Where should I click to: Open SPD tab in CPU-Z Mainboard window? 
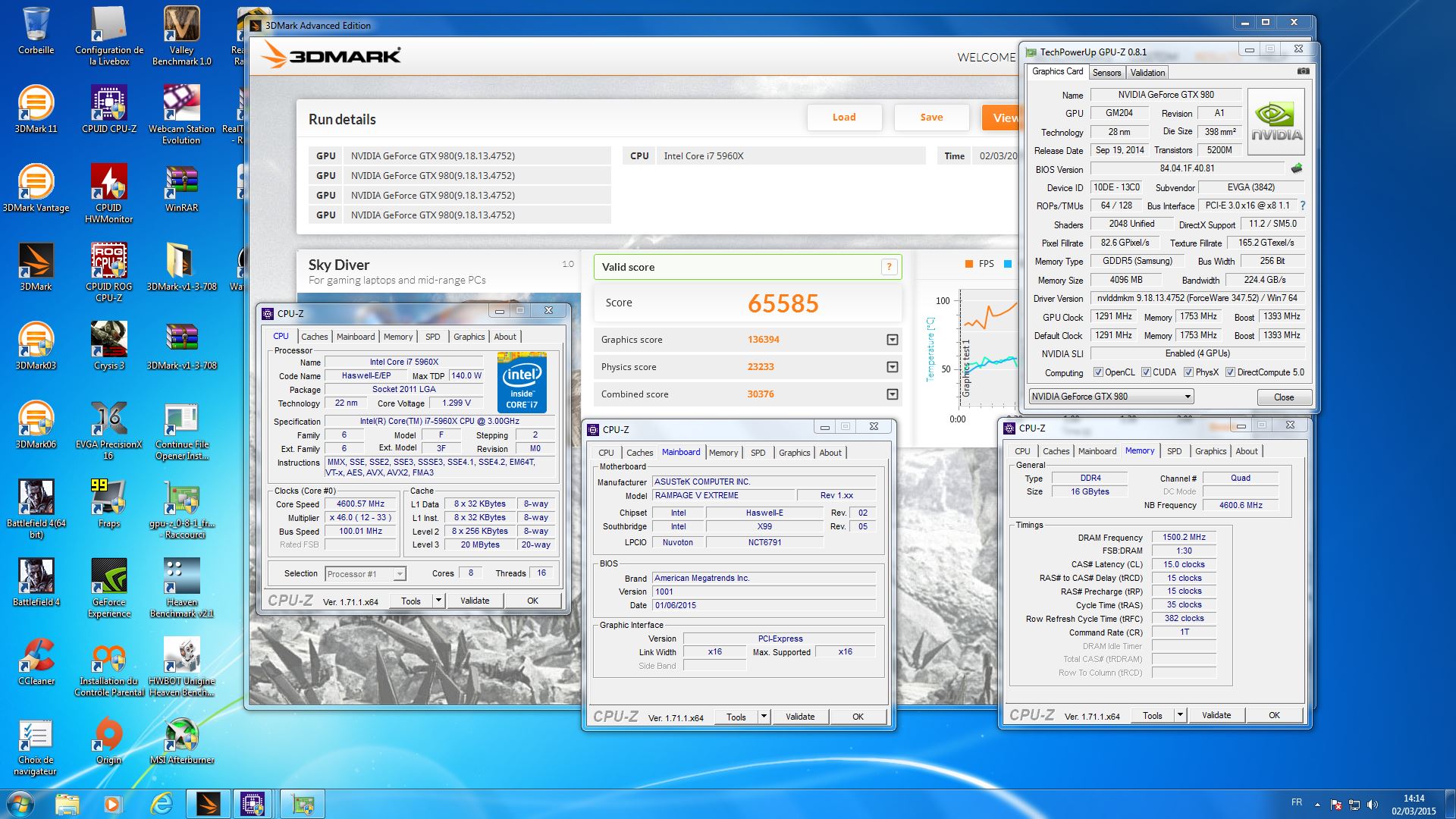pos(758,453)
